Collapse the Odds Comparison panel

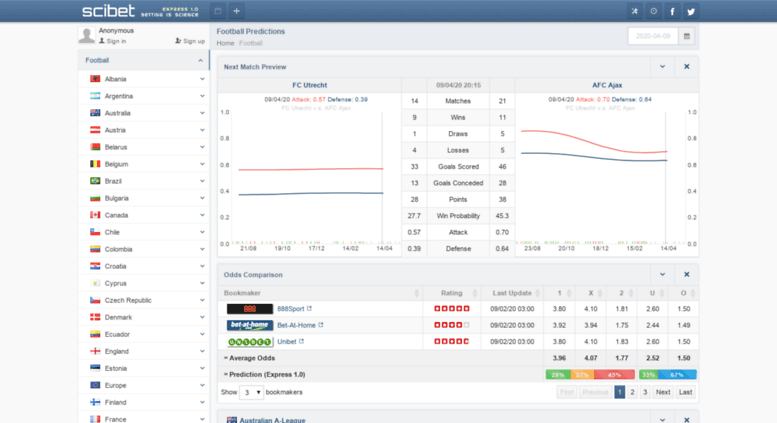pyautogui.click(x=663, y=274)
